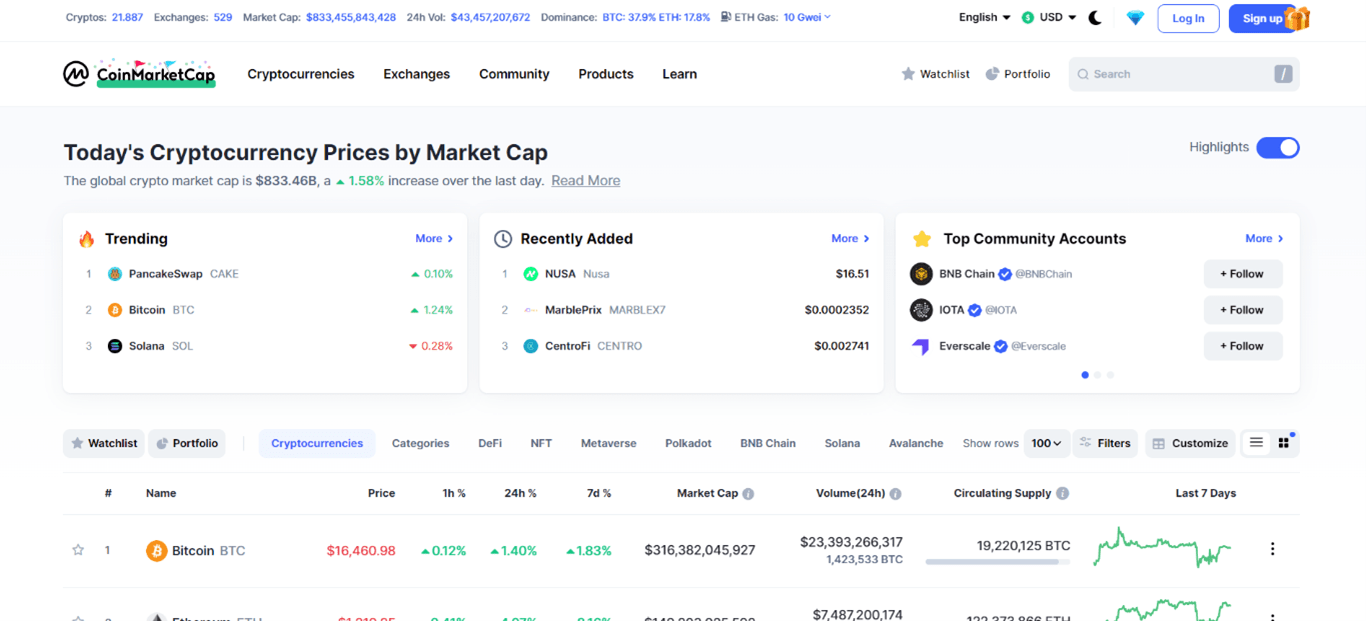This screenshot has width=1366, height=621.
Task: Click Bitcoin Last 7 Days sparkline chart
Action: click(x=1164, y=548)
